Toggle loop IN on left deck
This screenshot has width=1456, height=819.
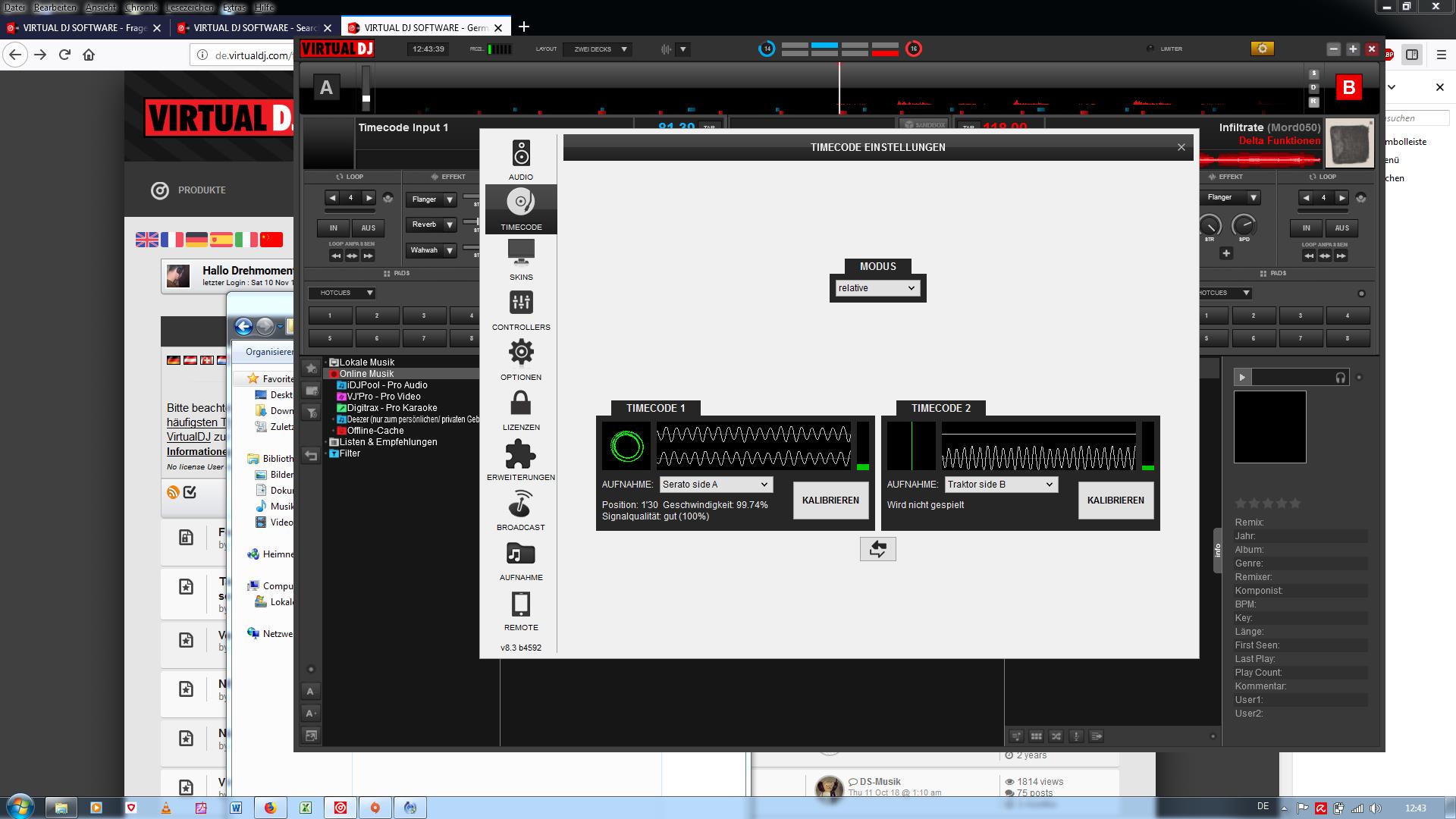coord(333,227)
